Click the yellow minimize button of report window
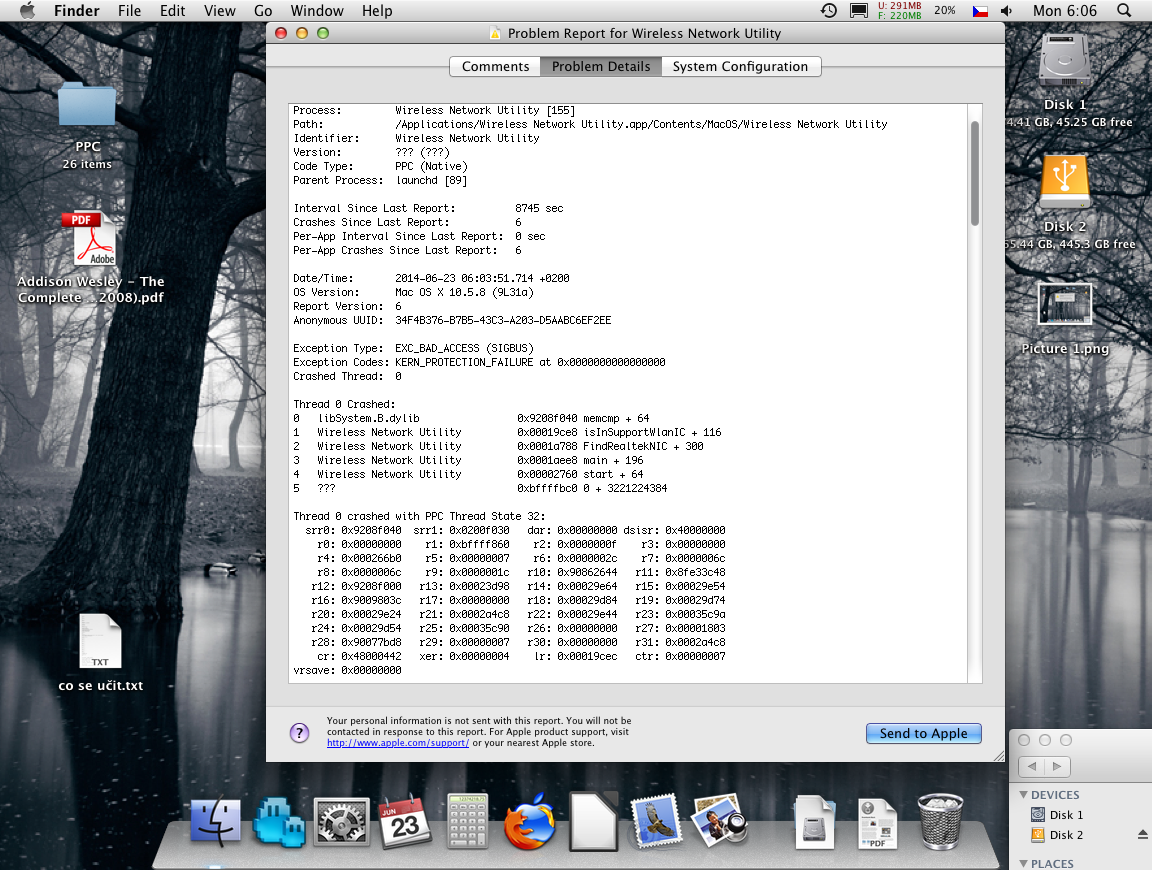Viewport: 1152px width, 870px height. [301, 33]
